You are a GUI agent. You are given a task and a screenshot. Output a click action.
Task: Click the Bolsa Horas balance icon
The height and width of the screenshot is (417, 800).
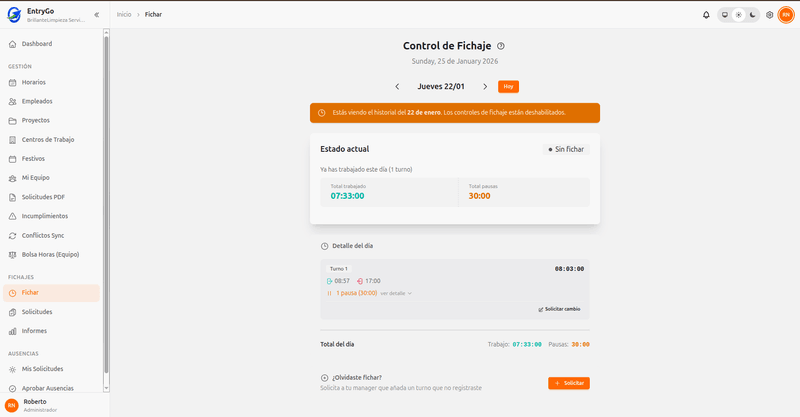click(x=13, y=255)
